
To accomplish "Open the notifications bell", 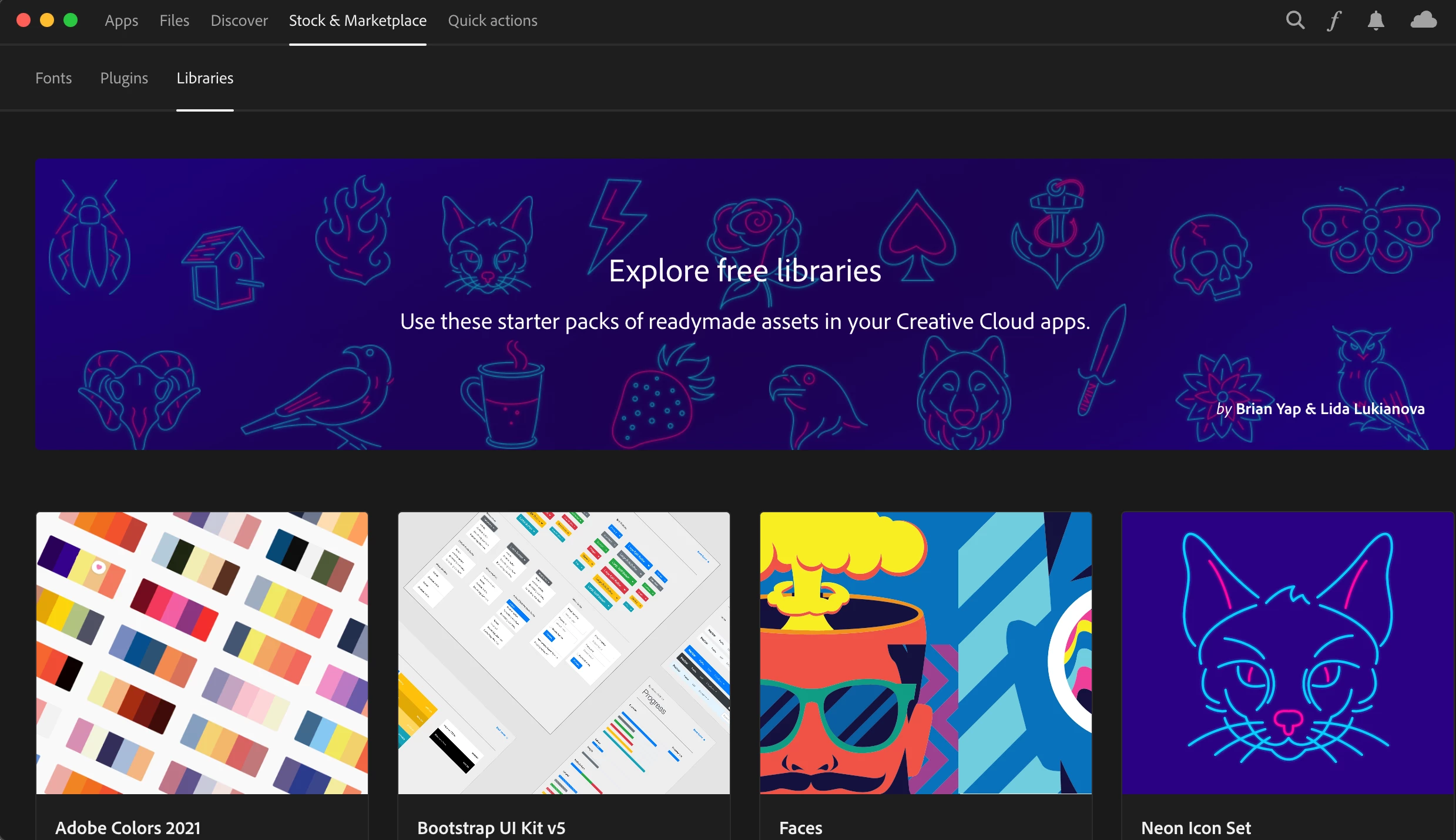I will (x=1376, y=21).
